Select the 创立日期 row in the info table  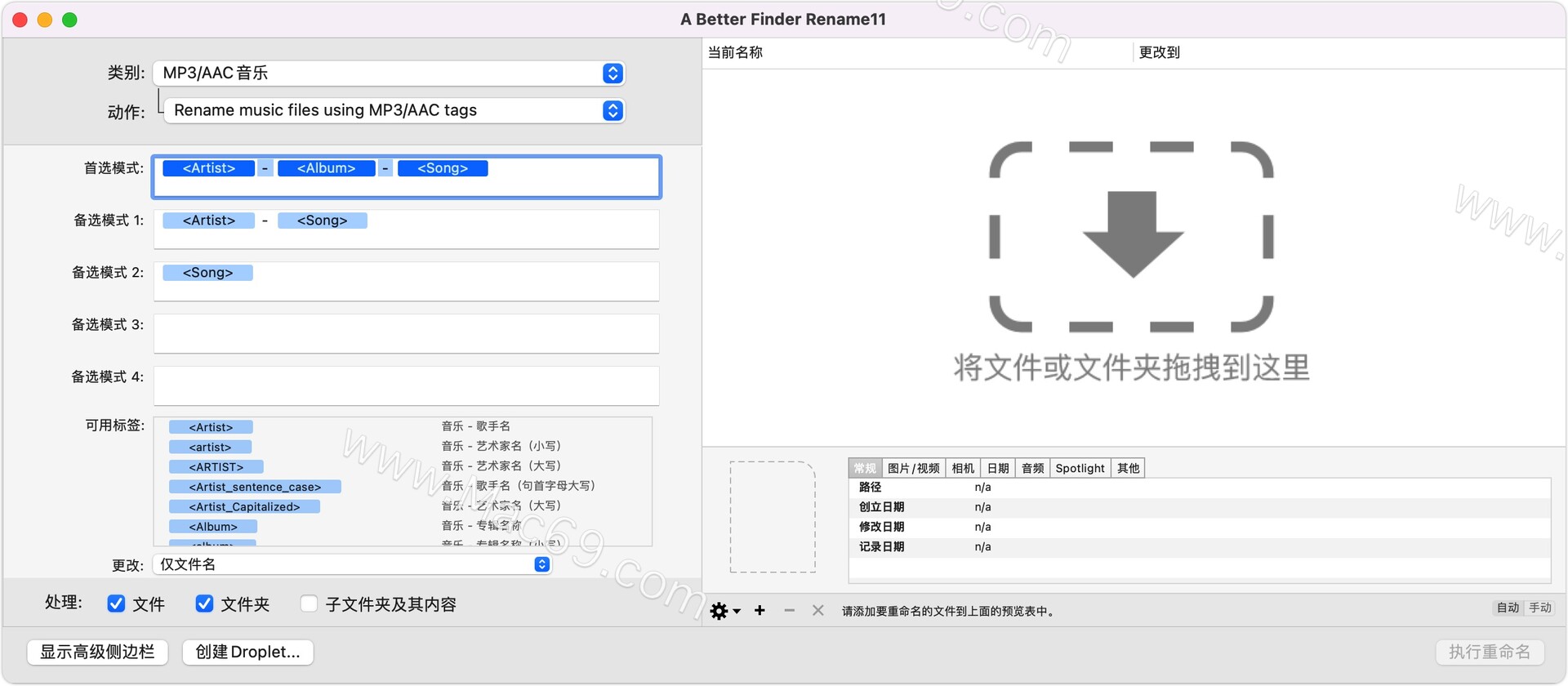point(1200,507)
